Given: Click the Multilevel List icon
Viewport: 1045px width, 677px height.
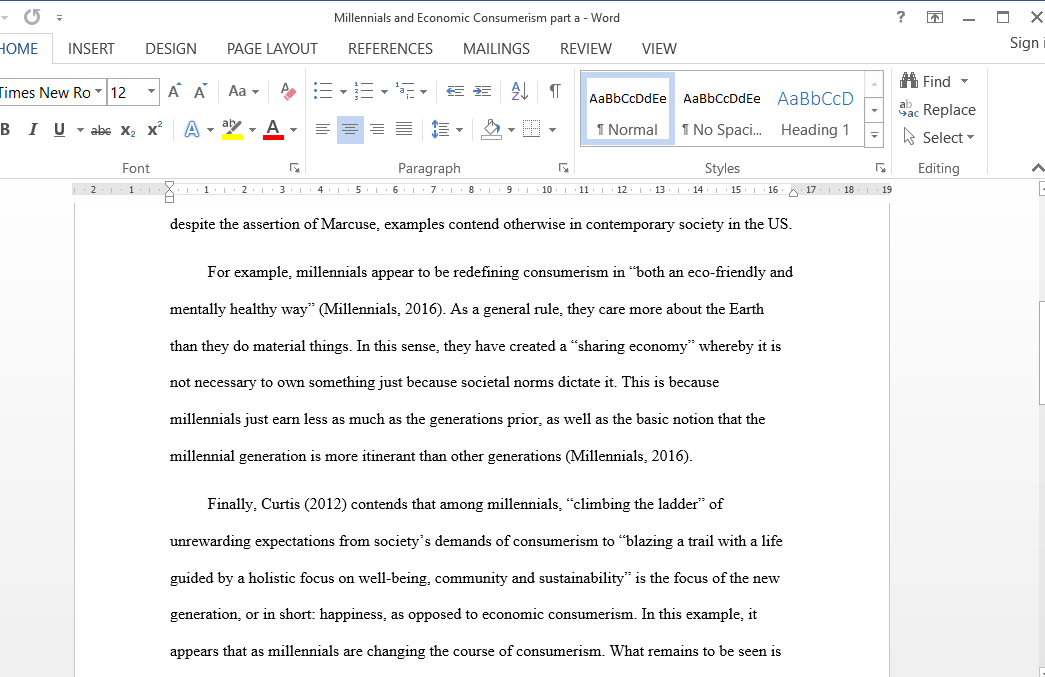Looking at the screenshot, I should tap(405, 91).
